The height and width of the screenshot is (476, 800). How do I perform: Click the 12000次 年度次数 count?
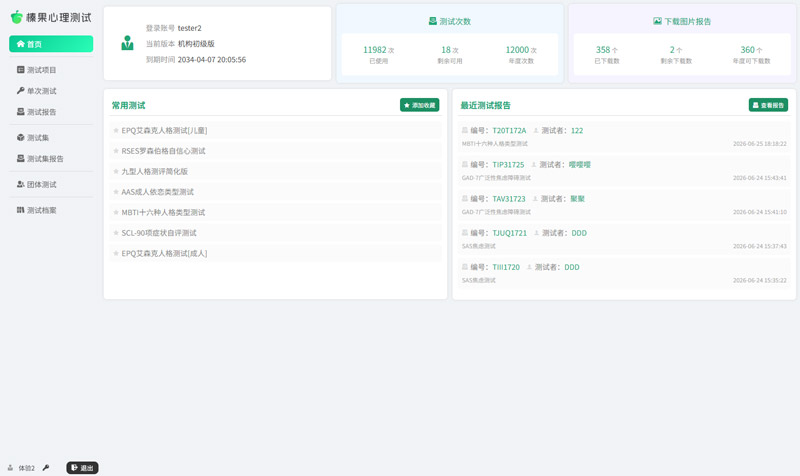pyautogui.click(x=521, y=50)
